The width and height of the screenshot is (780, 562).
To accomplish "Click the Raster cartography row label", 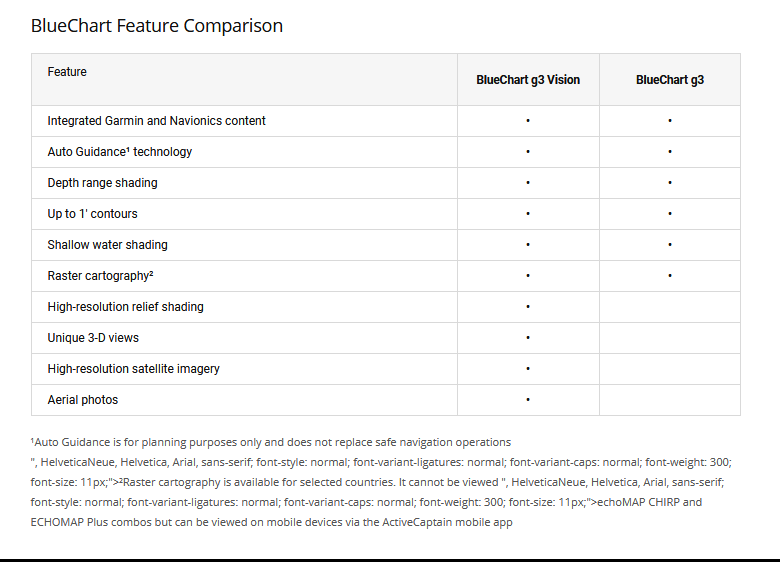I will tap(100, 276).
